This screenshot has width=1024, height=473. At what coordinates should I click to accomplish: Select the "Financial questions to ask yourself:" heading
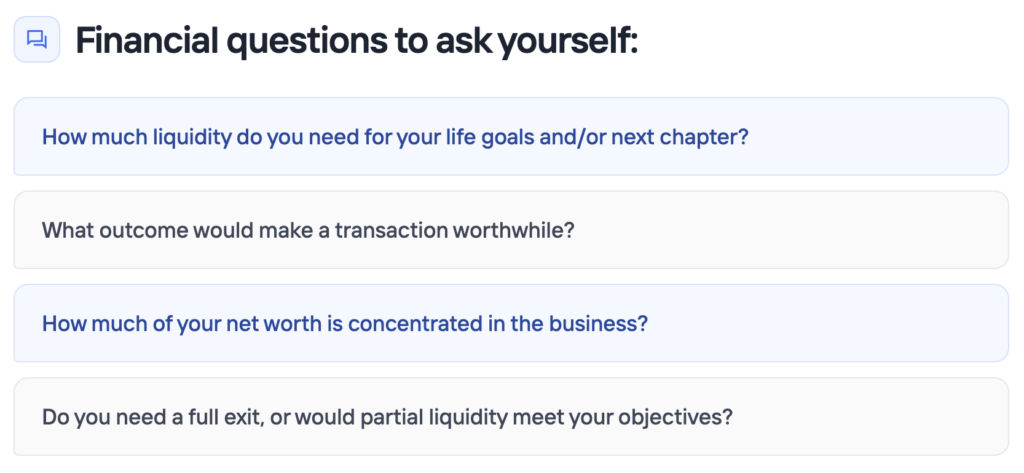tap(357, 40)
